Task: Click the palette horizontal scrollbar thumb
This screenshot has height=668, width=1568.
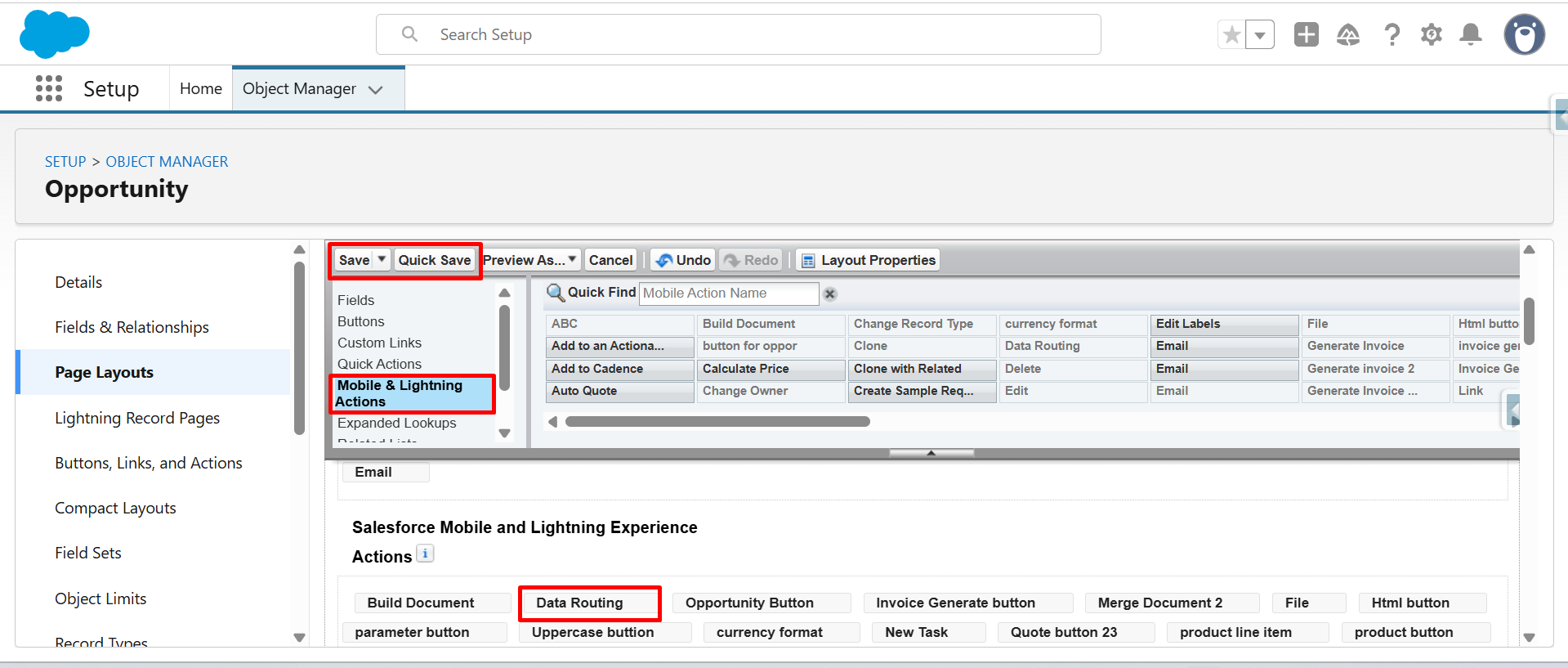Action: [x=717, y=422]
